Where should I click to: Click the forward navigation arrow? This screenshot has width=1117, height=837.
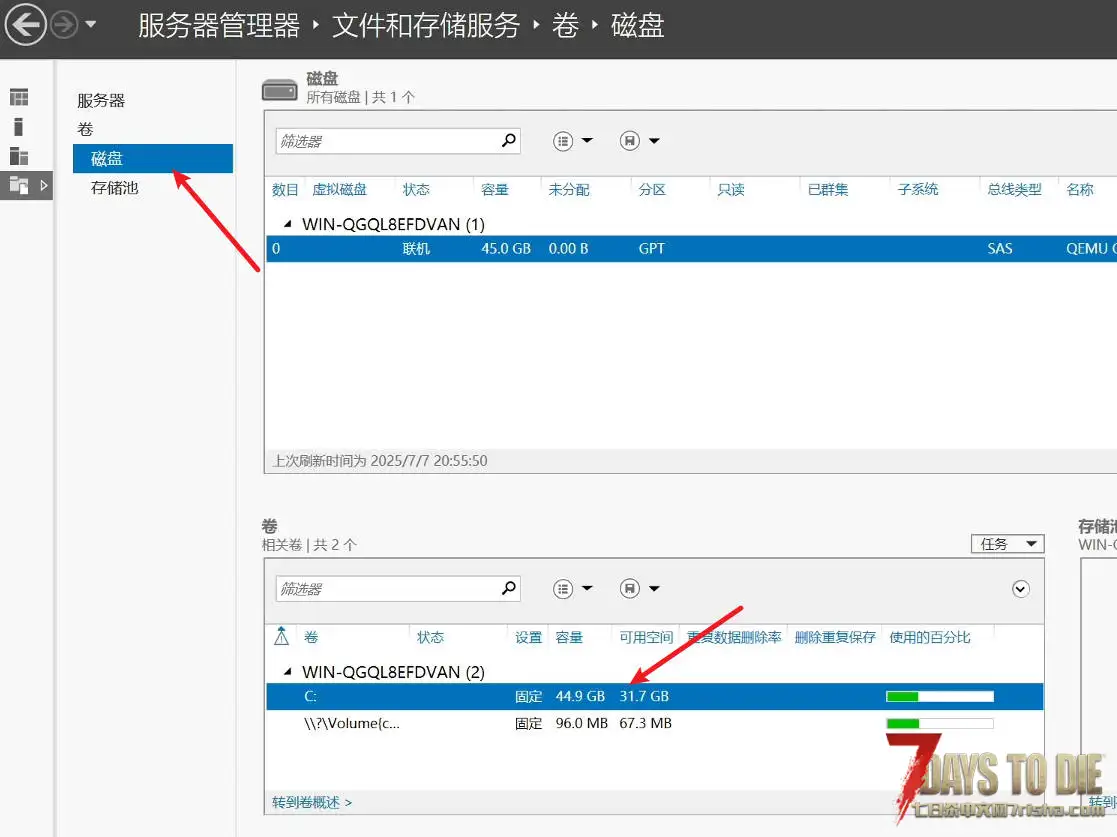point(64,25)
